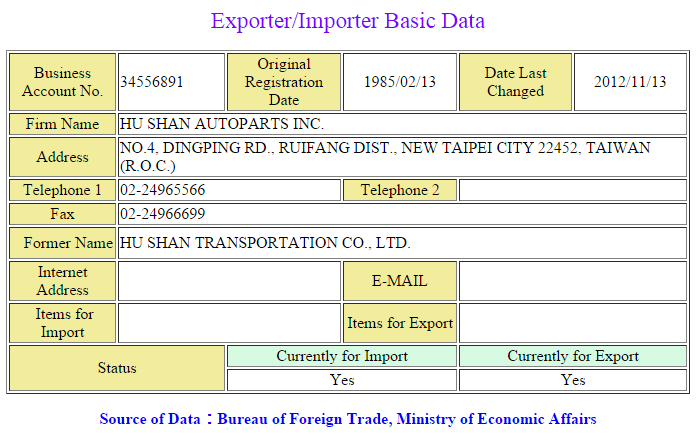The image size is (697, 441).
Task: Click the Items for Import label
Action: click(63, 323)
